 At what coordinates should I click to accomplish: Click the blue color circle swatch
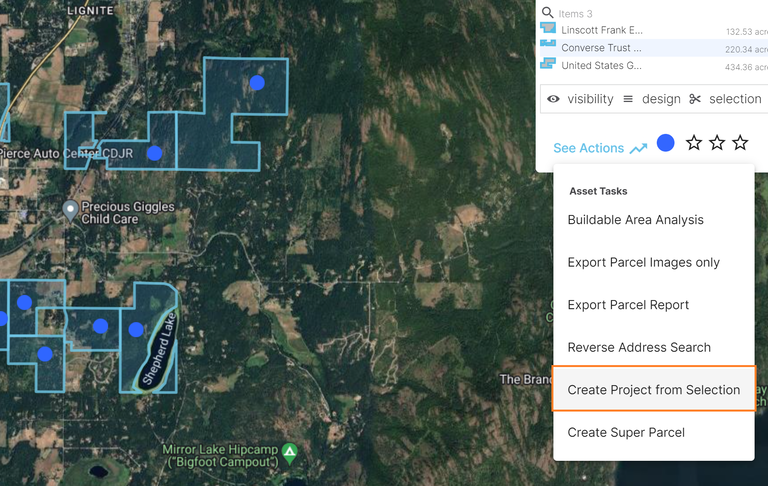point(665,143)
